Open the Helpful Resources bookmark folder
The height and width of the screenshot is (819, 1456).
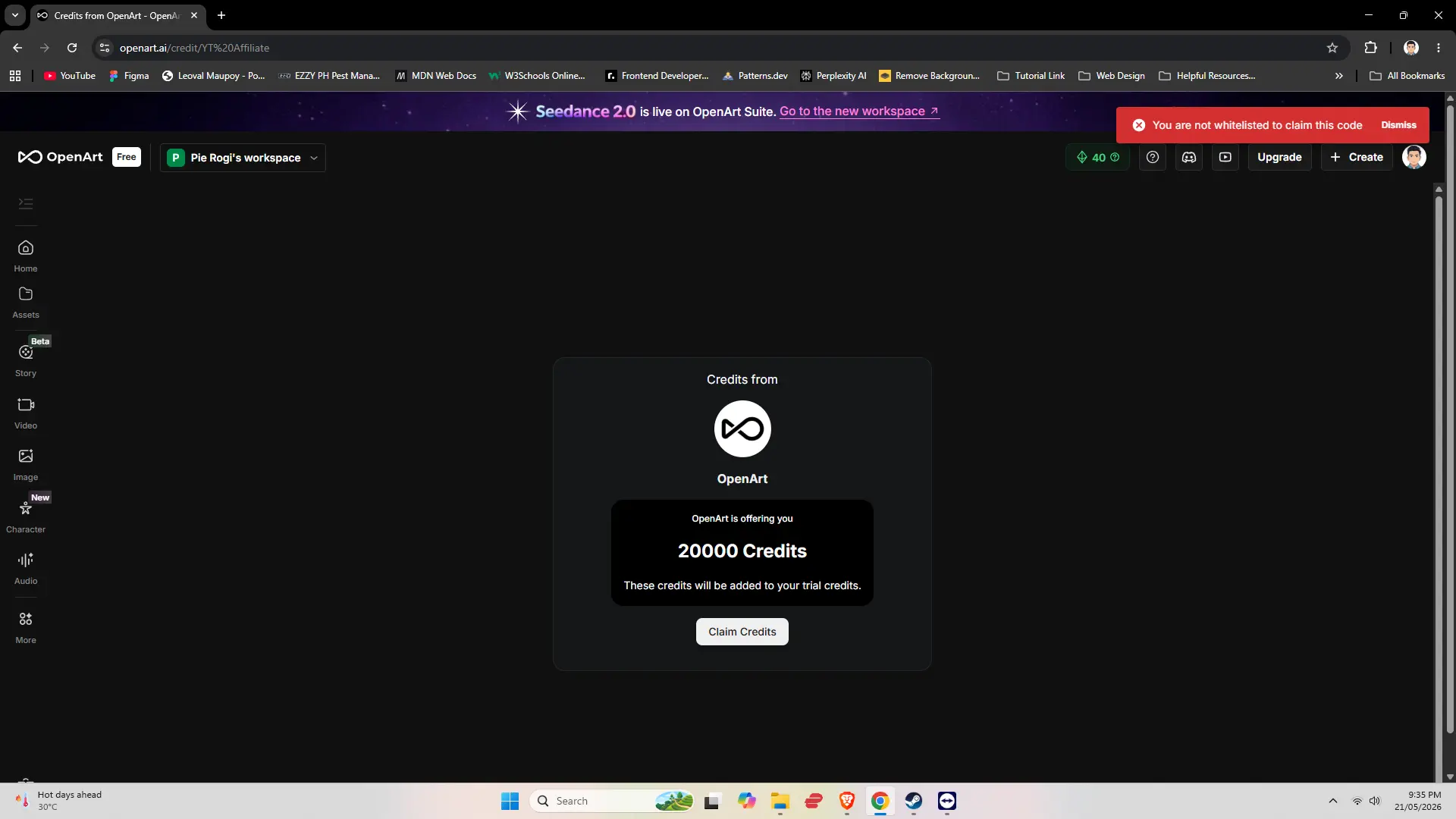pyautogui.click(x=1207, y=76)
